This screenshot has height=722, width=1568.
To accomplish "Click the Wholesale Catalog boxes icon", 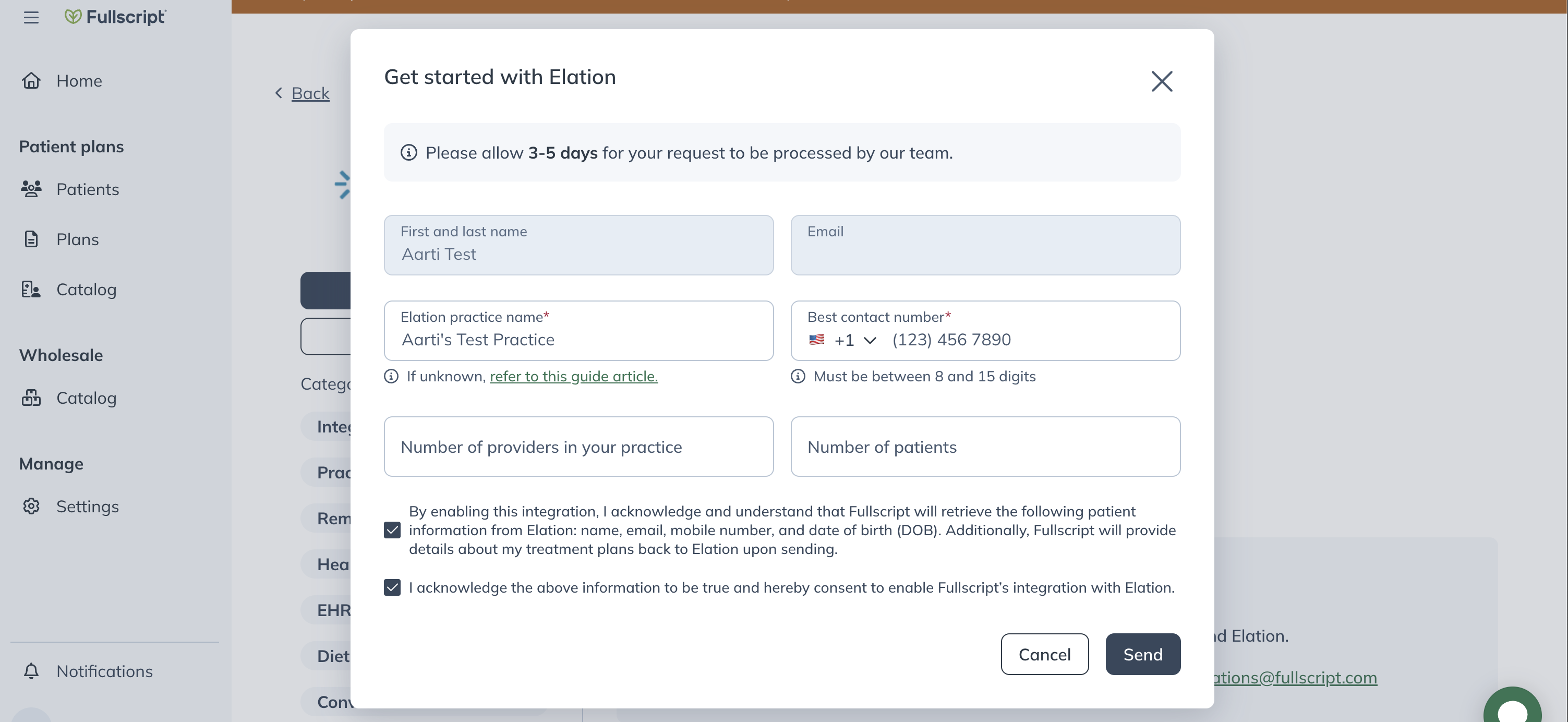I will 31,398.
